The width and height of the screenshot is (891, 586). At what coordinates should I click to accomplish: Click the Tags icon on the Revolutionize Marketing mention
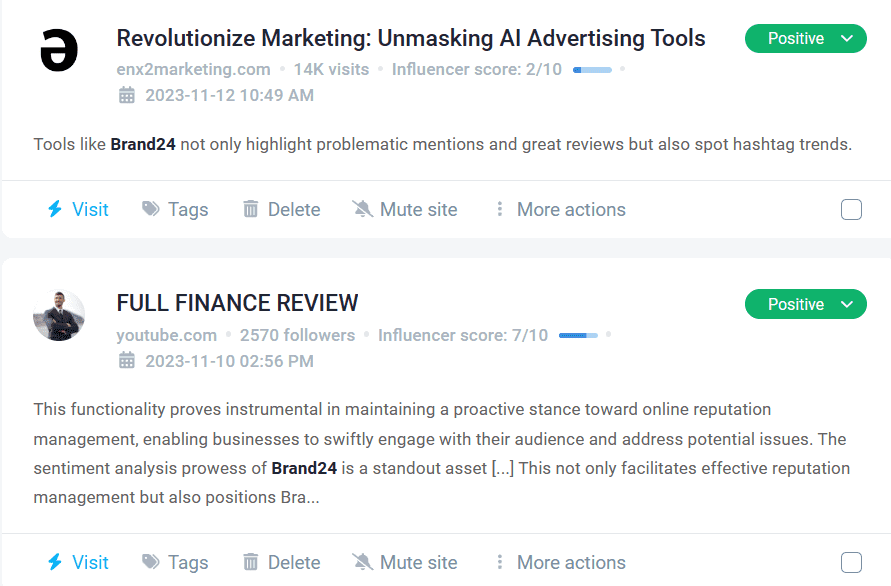(x=151, y=209)
